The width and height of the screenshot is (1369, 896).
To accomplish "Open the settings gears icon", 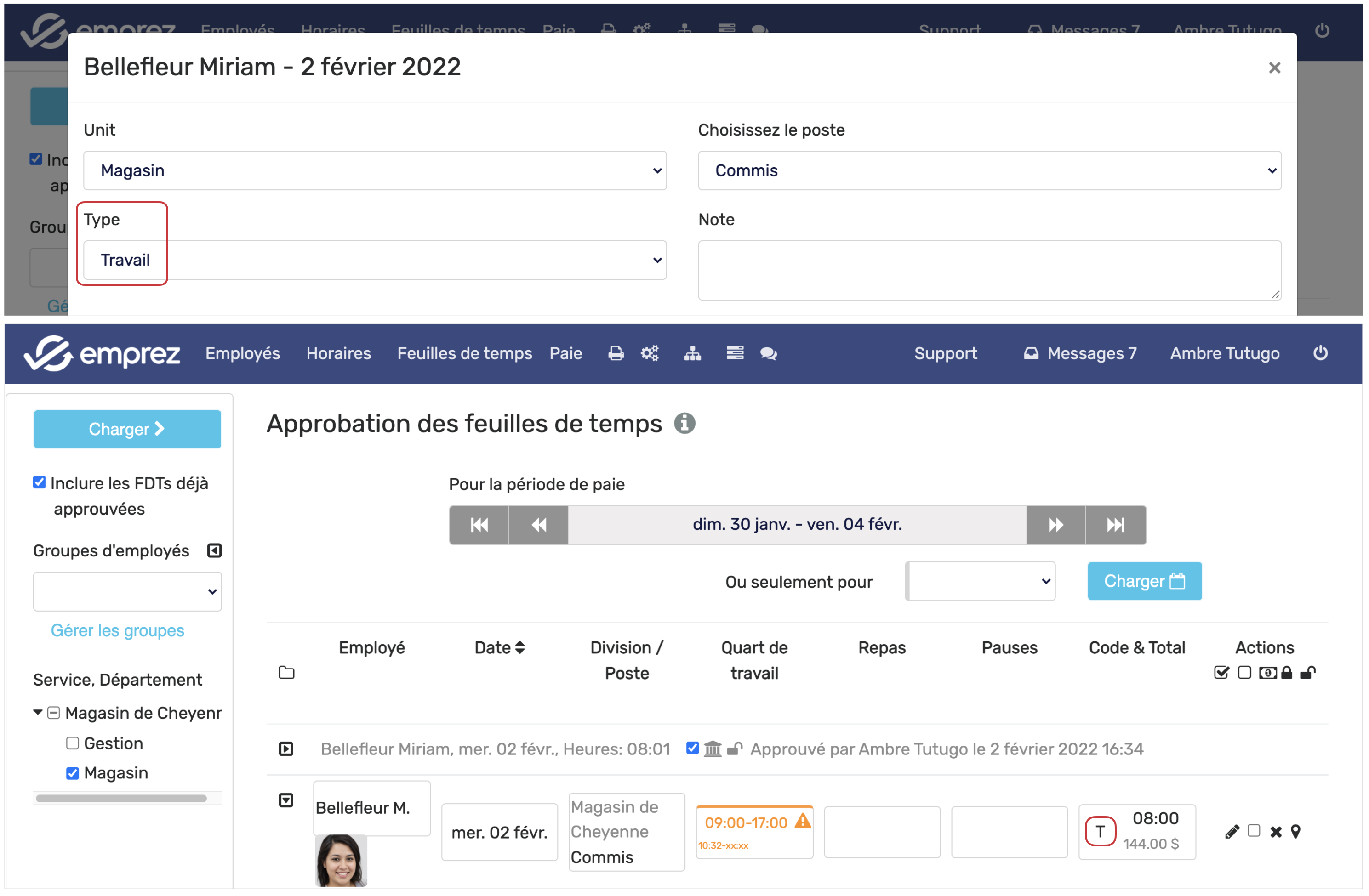I will click(x=650, y=353).
